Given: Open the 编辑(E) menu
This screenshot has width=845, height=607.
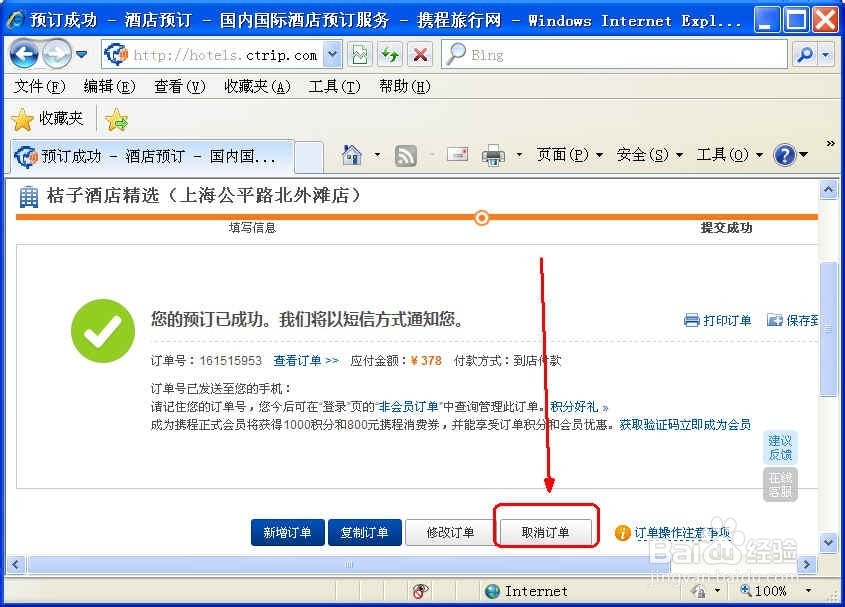Looking at the screenshot, I should click(x=109, y=86).
